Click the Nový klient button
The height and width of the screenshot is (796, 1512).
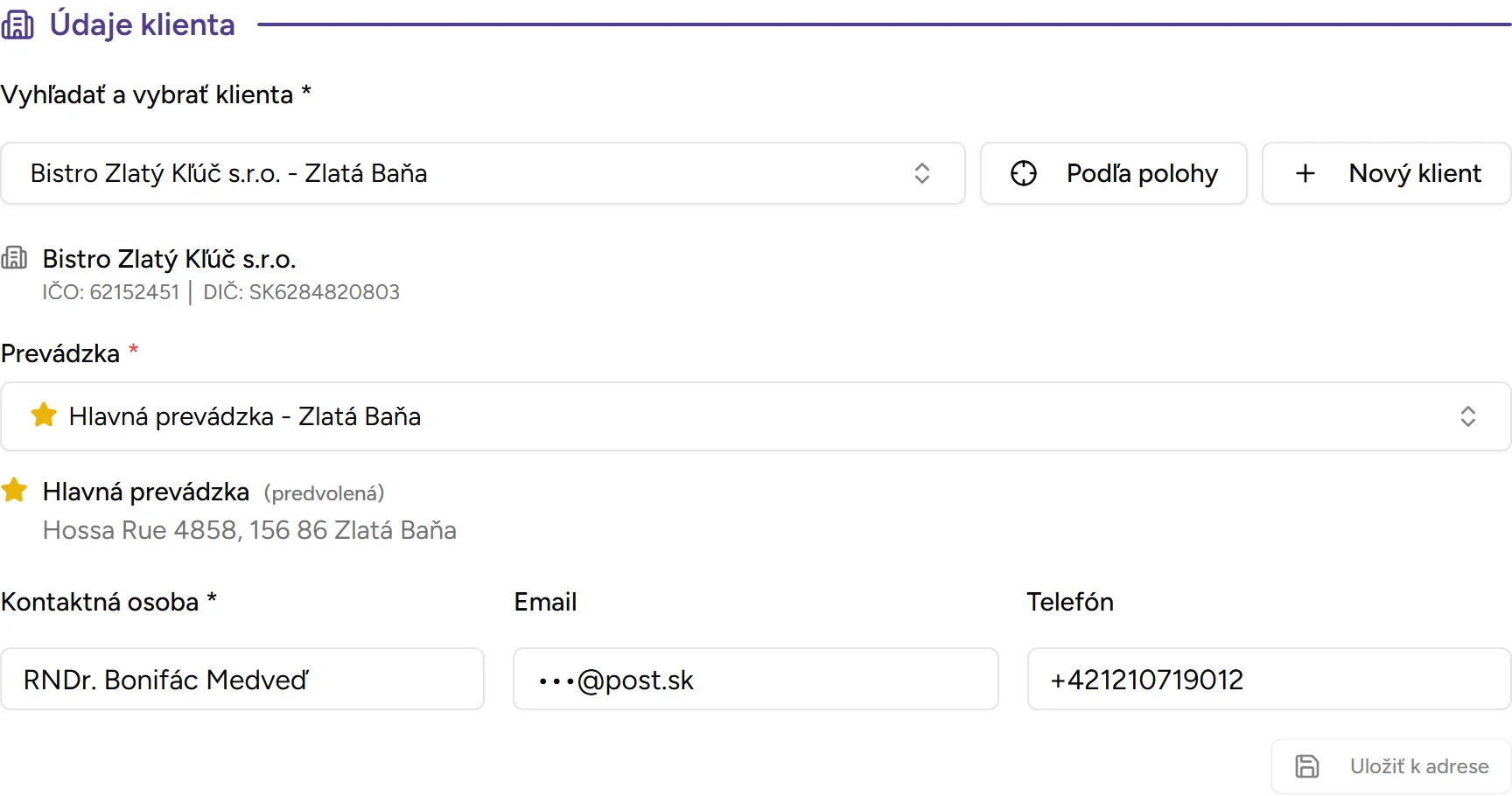[x=1385, y=173]
